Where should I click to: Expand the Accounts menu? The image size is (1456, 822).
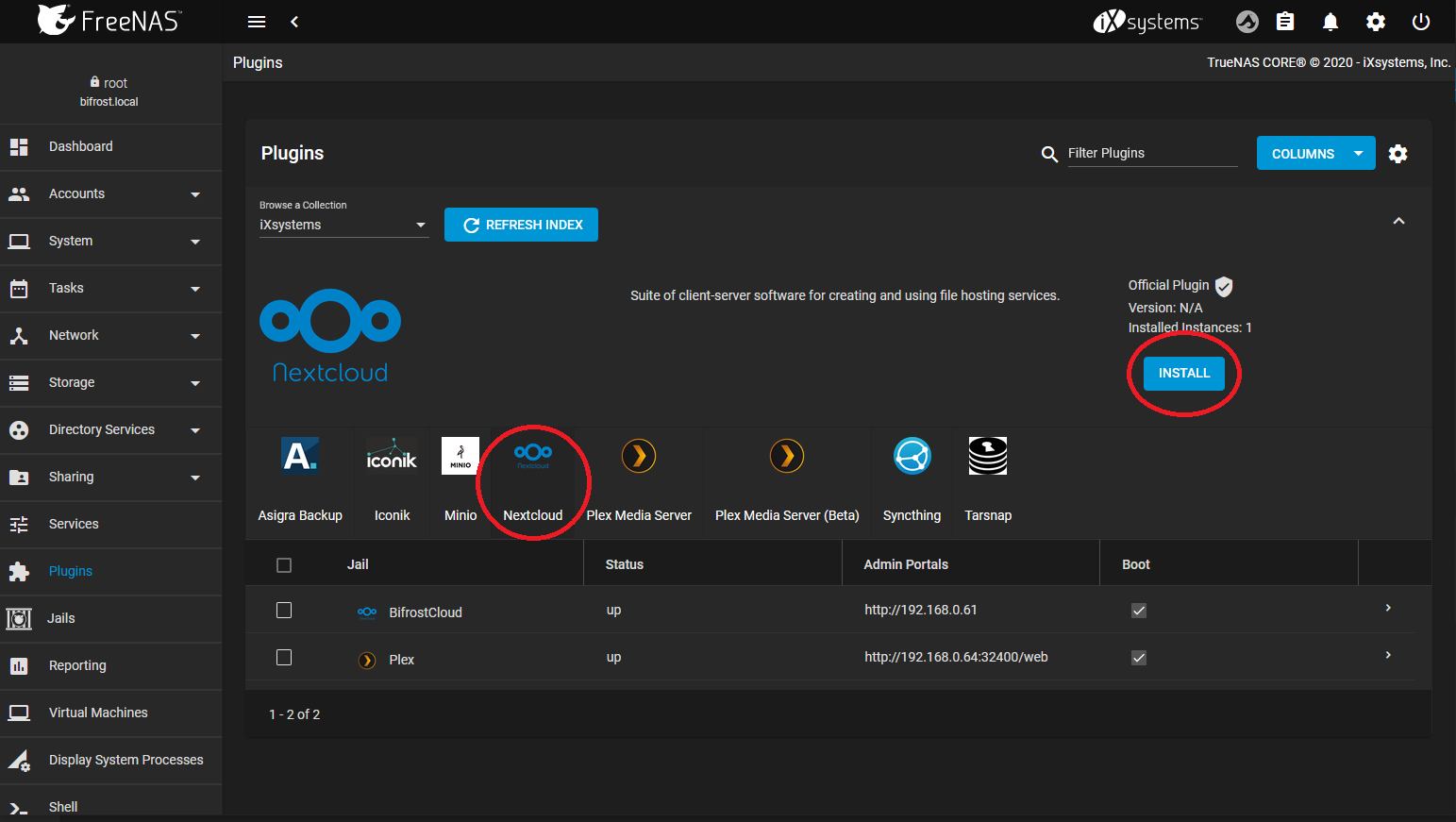[x=110, y=194]
